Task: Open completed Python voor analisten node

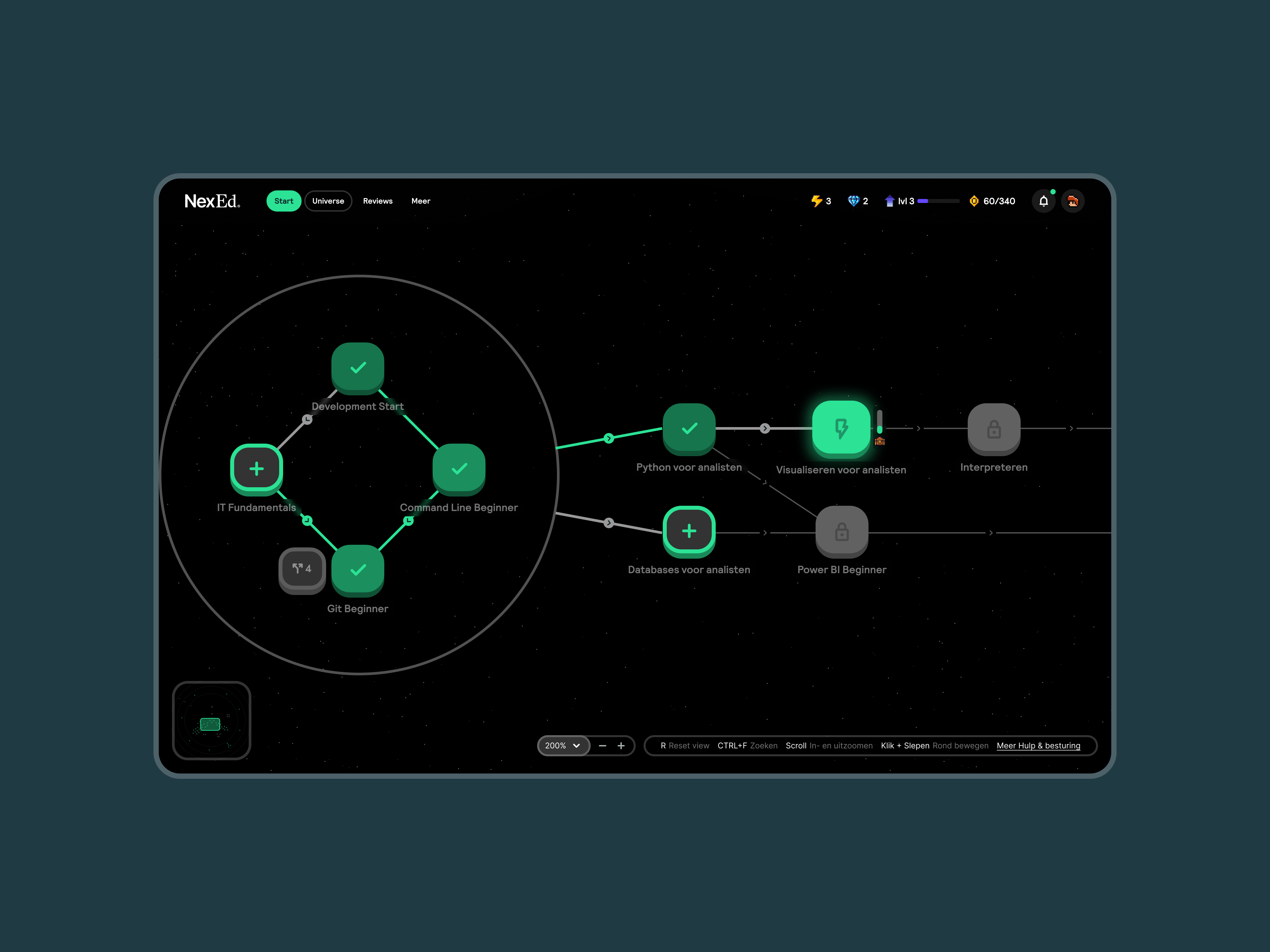Action: pos(688,428)
